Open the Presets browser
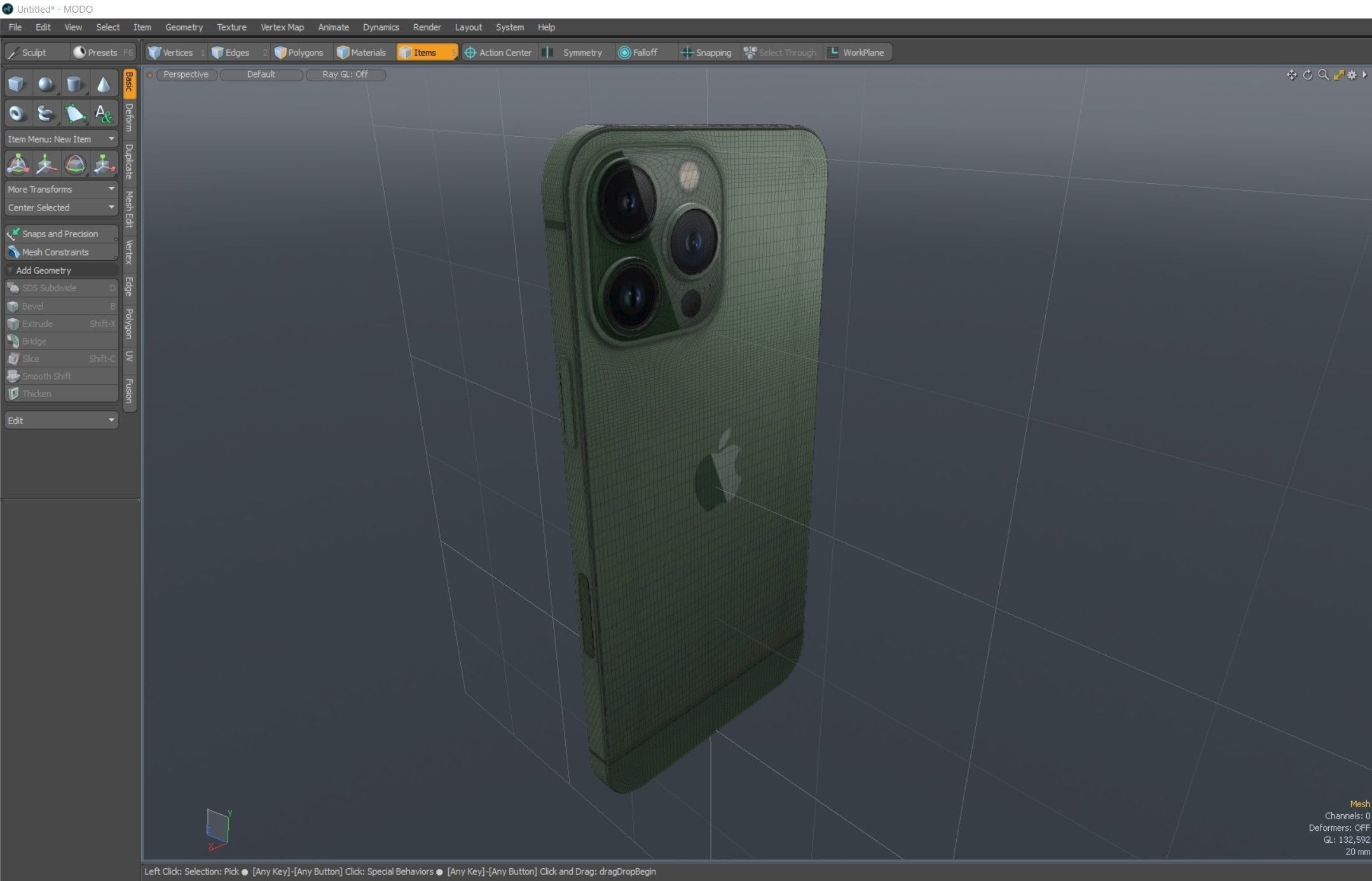 [102, 52]
